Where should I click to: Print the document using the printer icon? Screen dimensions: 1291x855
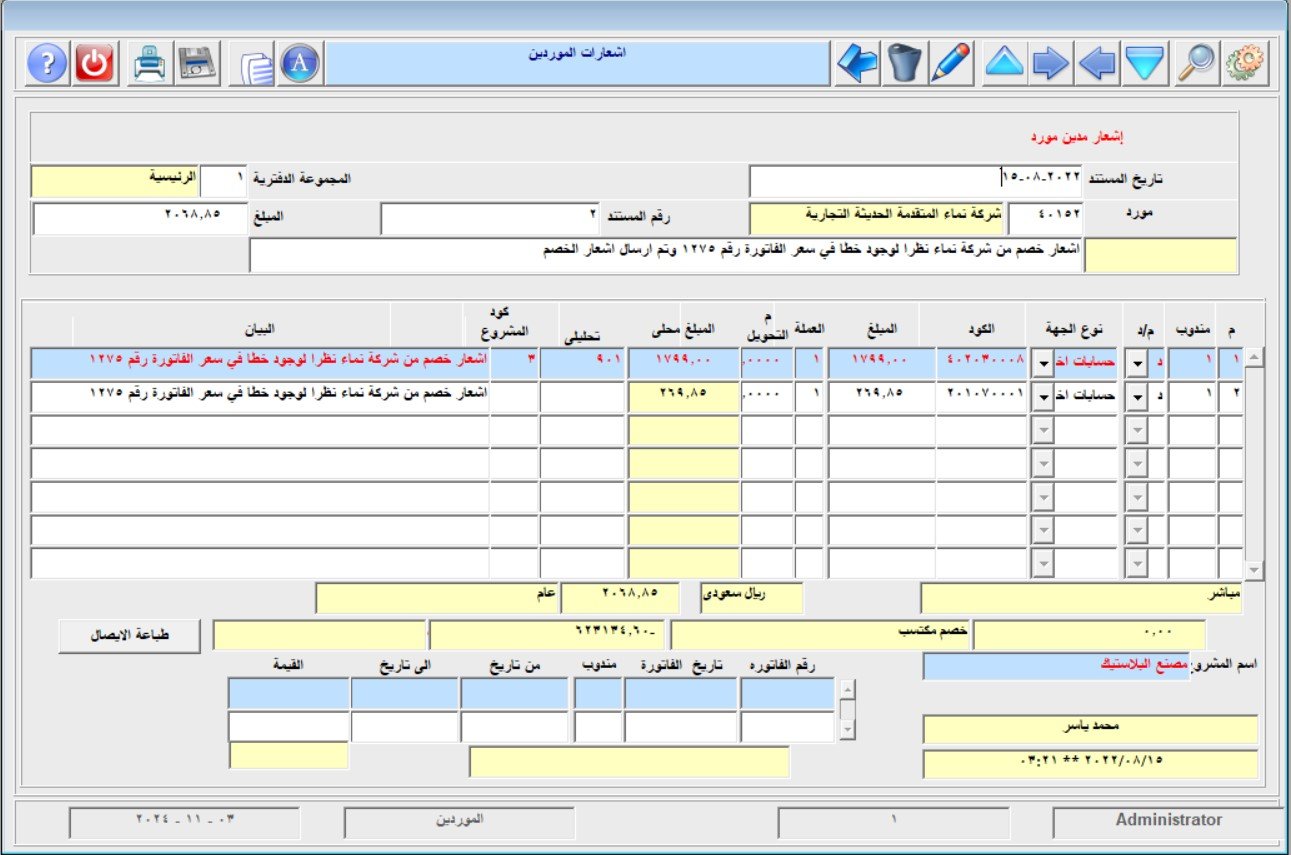pyautogui.click(x=149, y=64)
